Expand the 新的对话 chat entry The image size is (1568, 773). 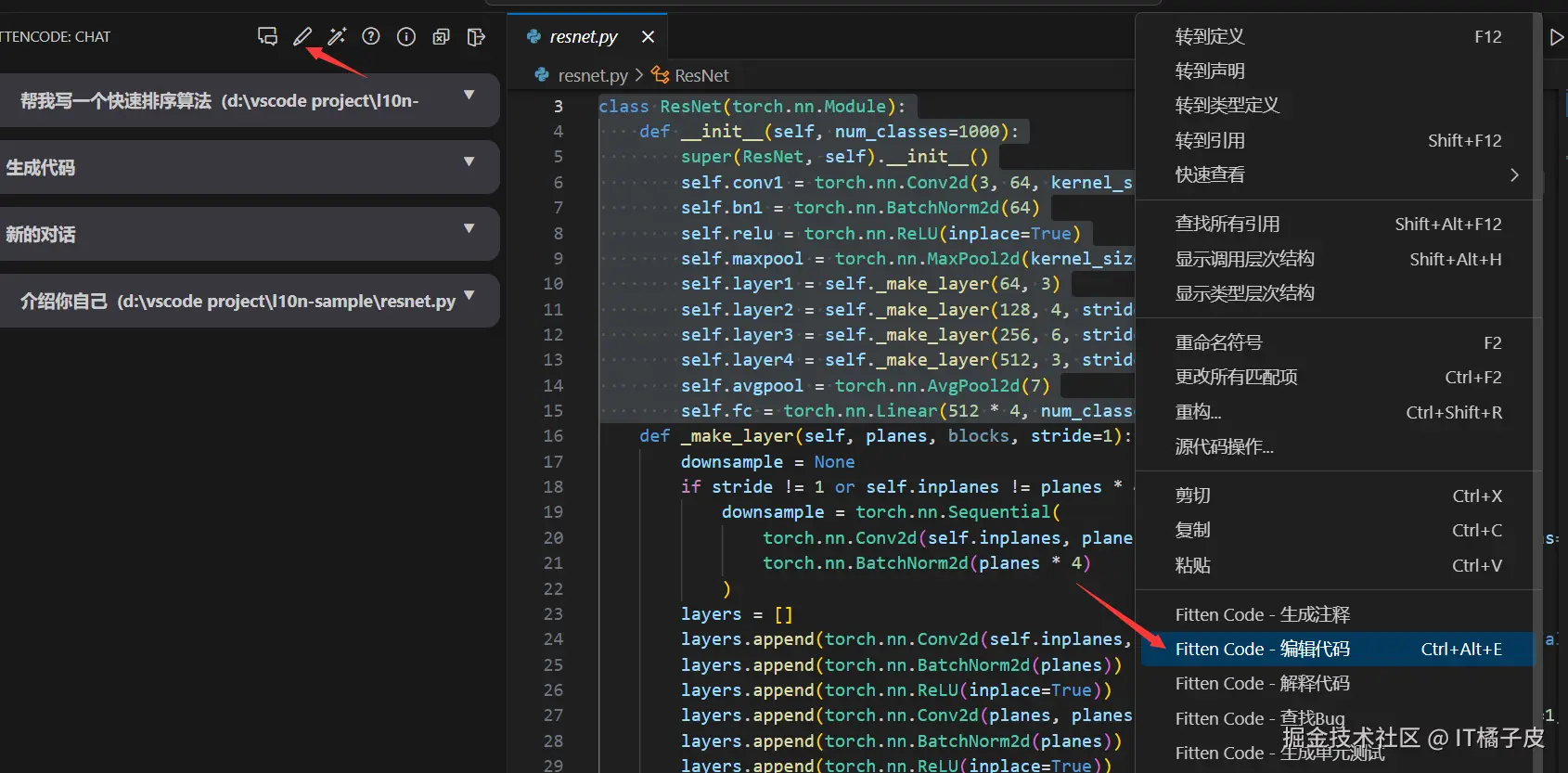469,228
